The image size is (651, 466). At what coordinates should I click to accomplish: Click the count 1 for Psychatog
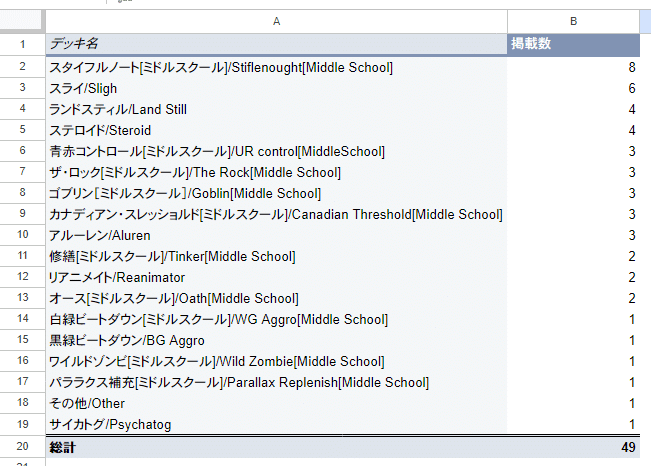[x=573, y=424]
